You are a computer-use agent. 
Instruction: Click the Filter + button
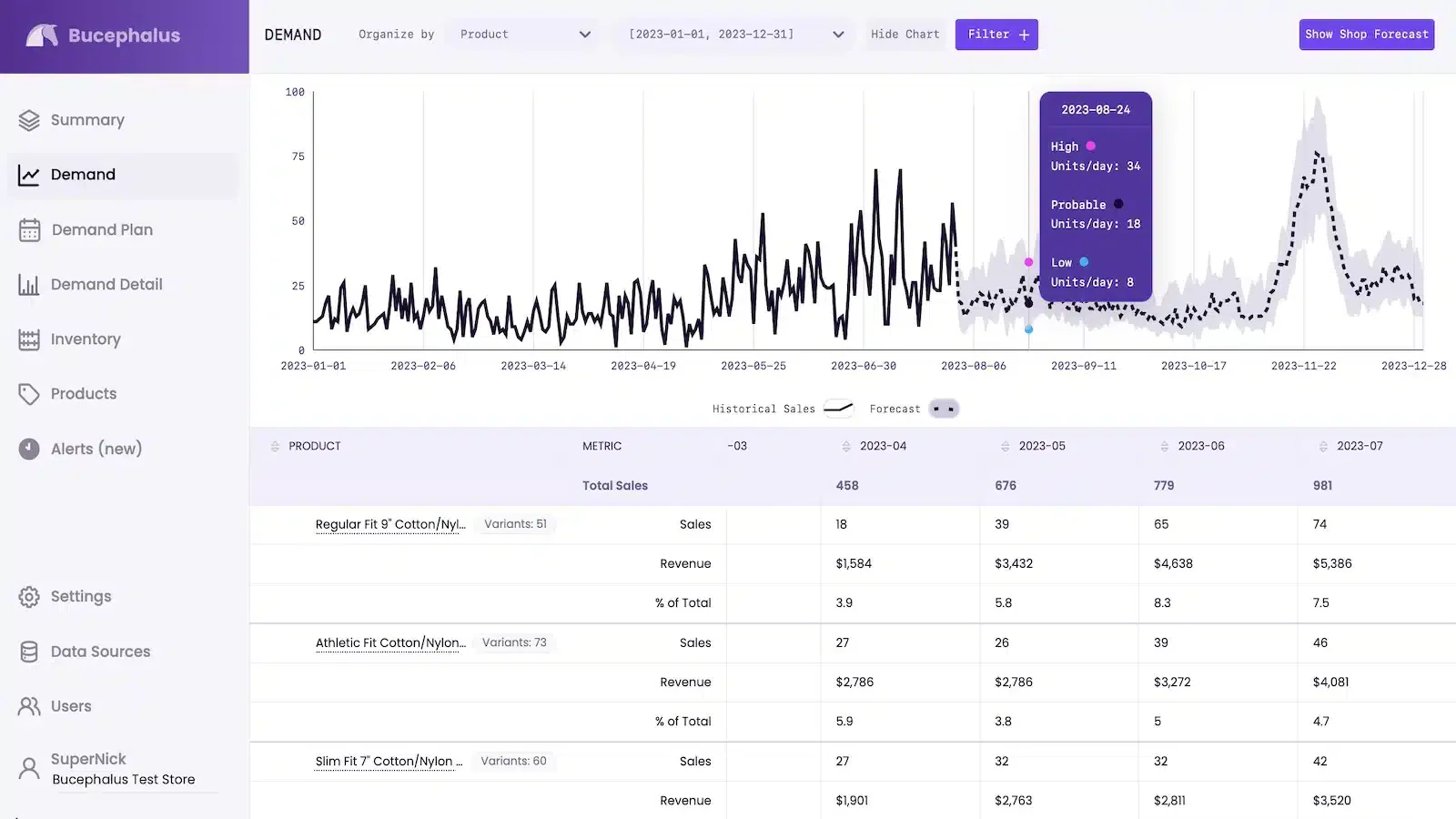(996, 35)
